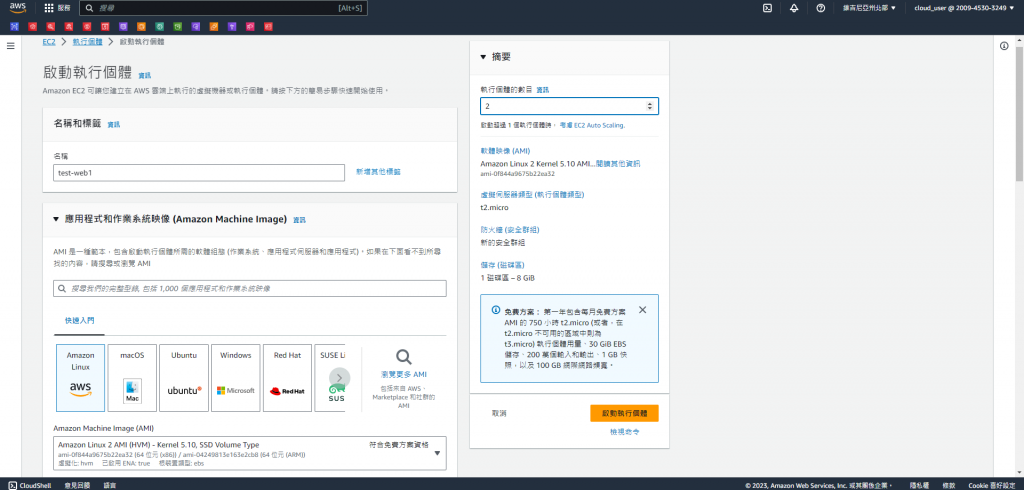Select the Amazon Linux AMI tile
Viewport: 1024px width, 490px height.
pos(80,378)
